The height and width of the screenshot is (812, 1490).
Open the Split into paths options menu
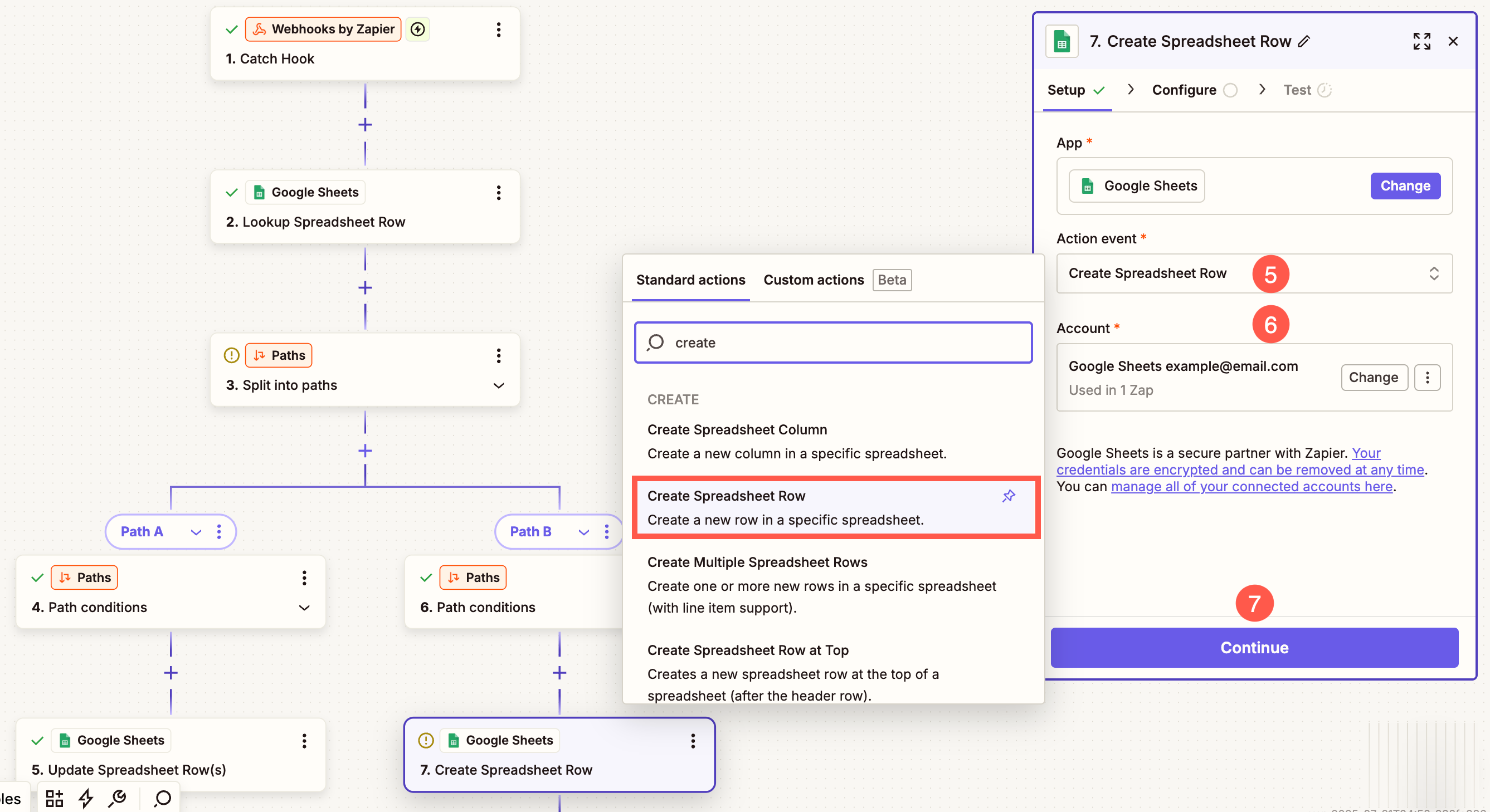(498, 355)
